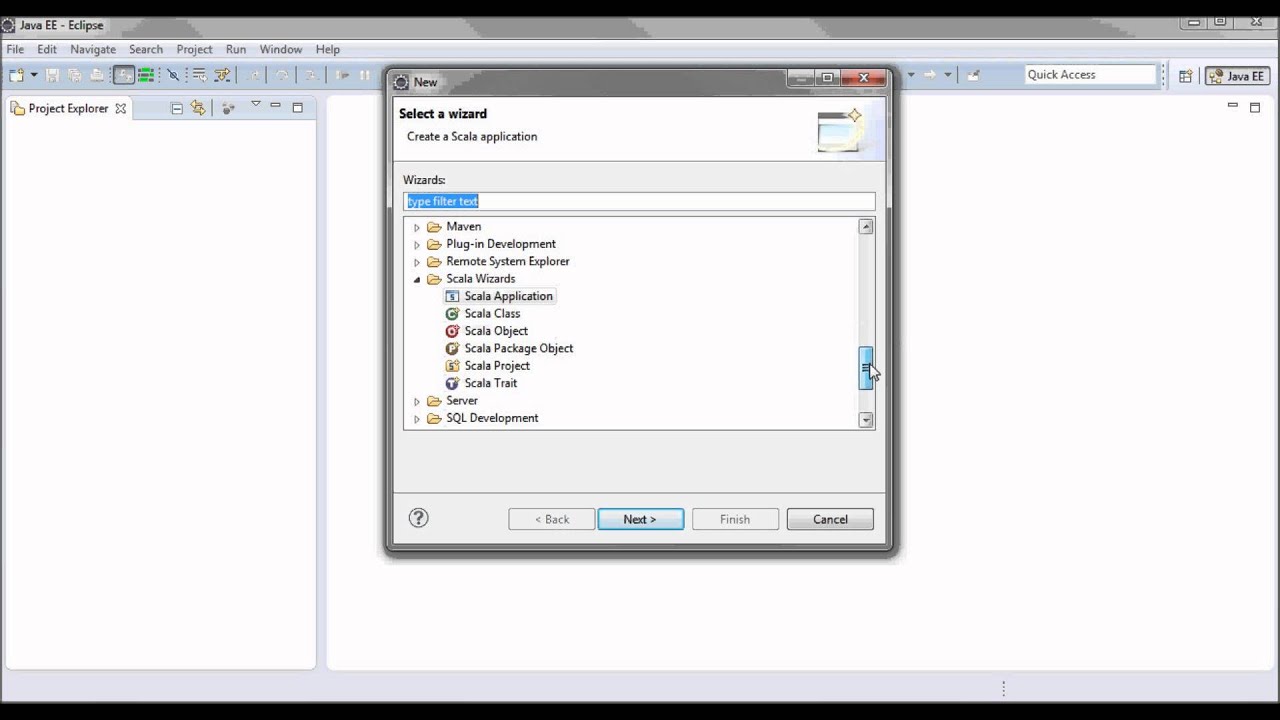Open the File menu
The image size is (1280, 720).
(15, 49)
